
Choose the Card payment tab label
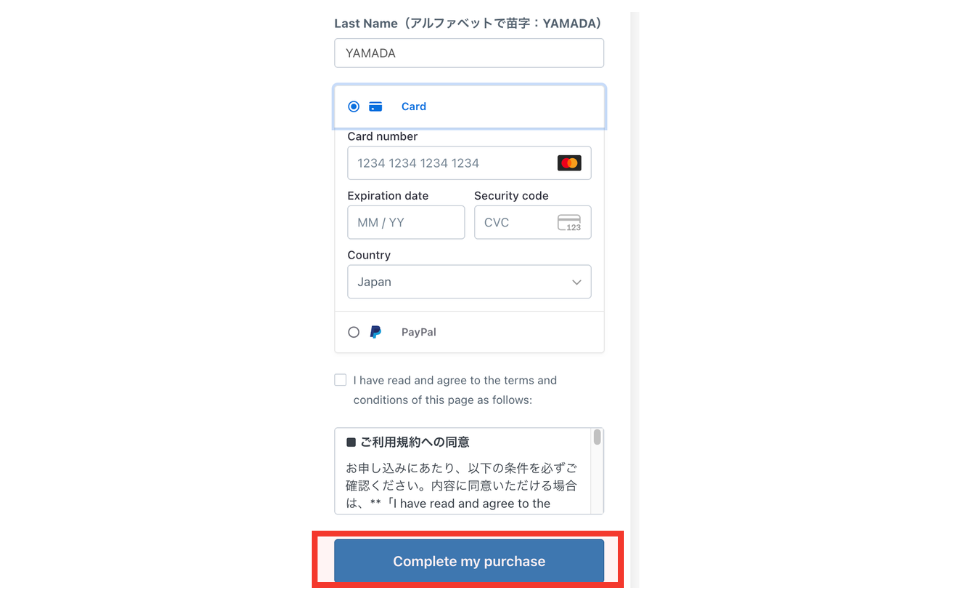click(x=413, y=106)
